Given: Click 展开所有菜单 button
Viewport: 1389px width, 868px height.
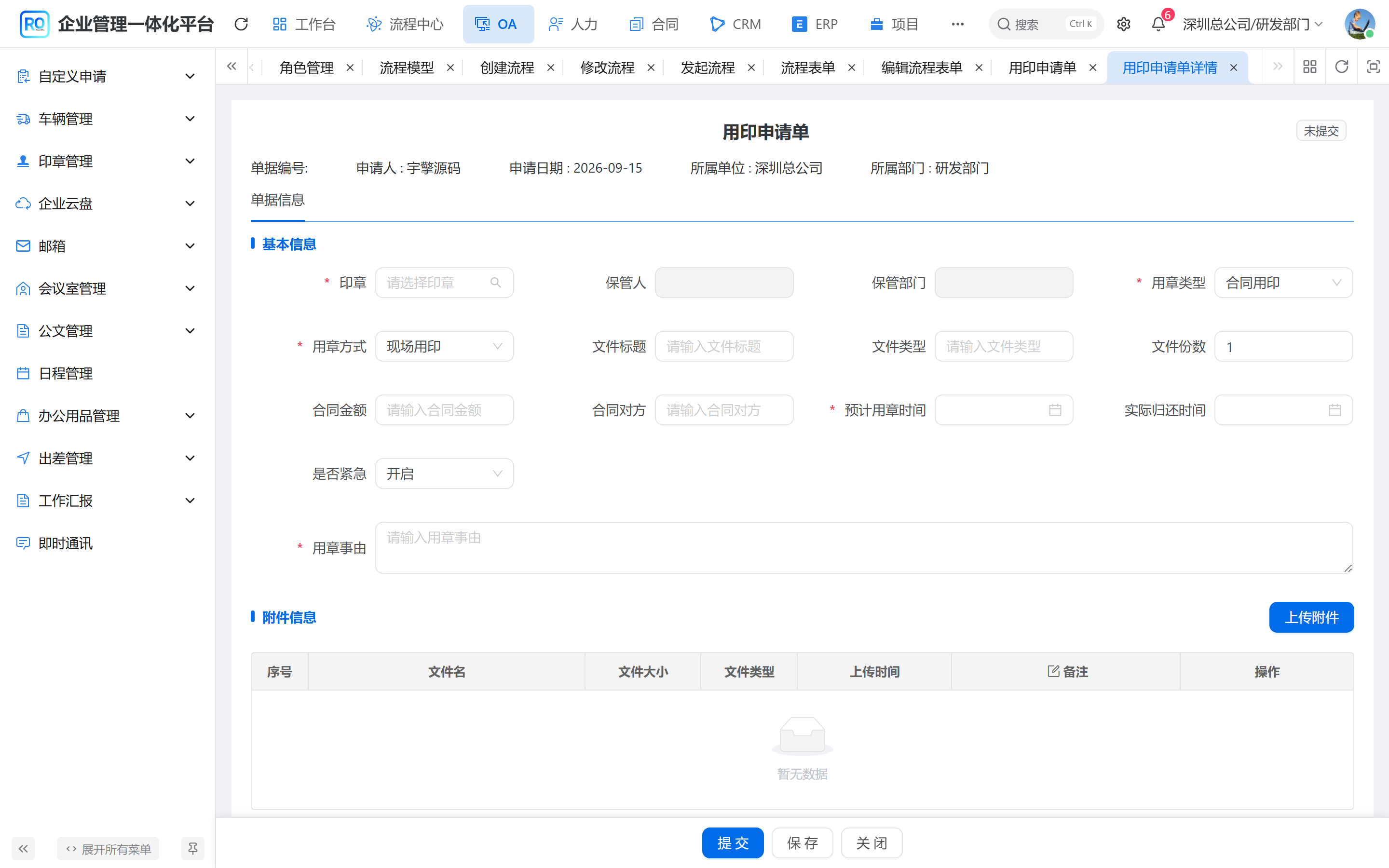Looking at the screenshot, I should (x=108, y=849).
